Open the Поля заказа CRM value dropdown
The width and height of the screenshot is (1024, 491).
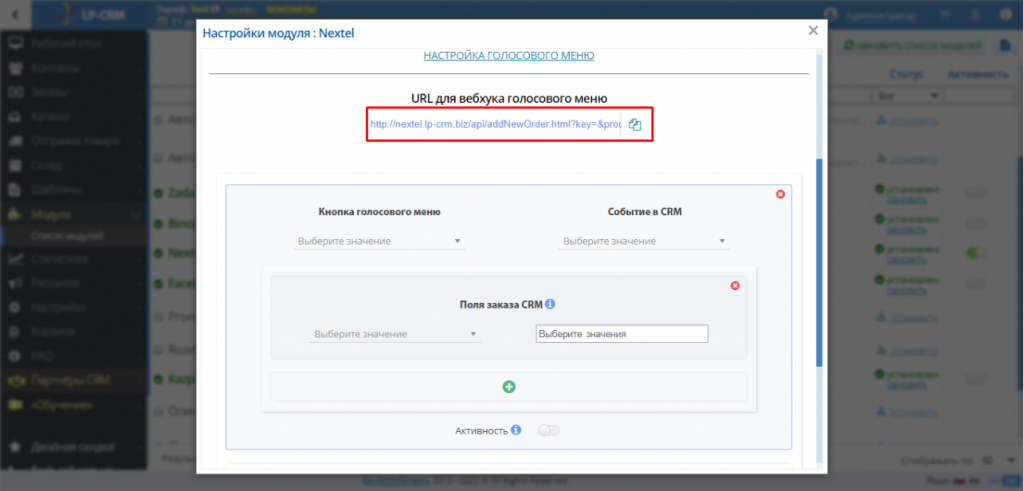coord(396,334)
